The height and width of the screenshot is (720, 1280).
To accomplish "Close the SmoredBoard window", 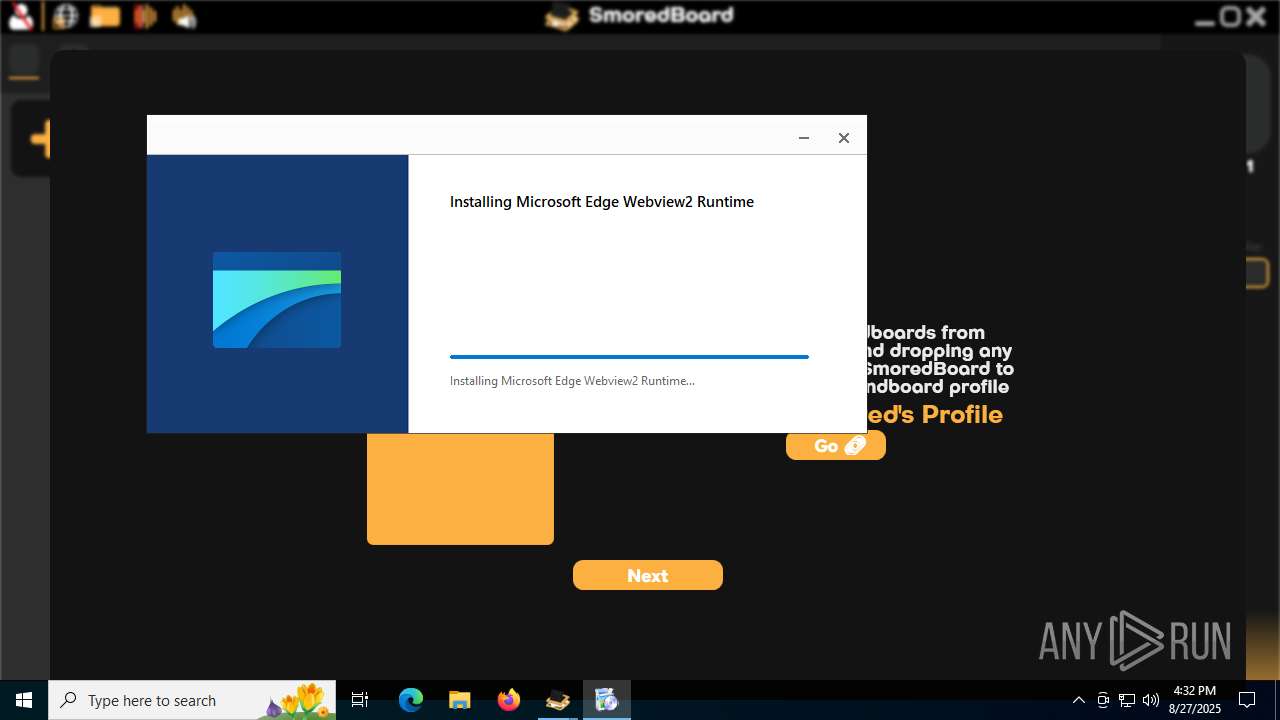I will pos(1256,17).
